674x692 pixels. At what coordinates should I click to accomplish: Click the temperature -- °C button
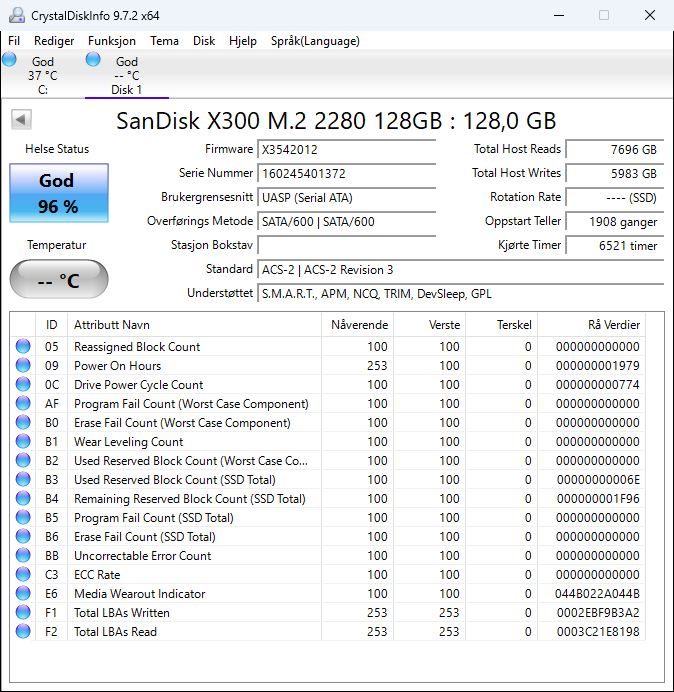pyautogui.click(x=59, y=279)
